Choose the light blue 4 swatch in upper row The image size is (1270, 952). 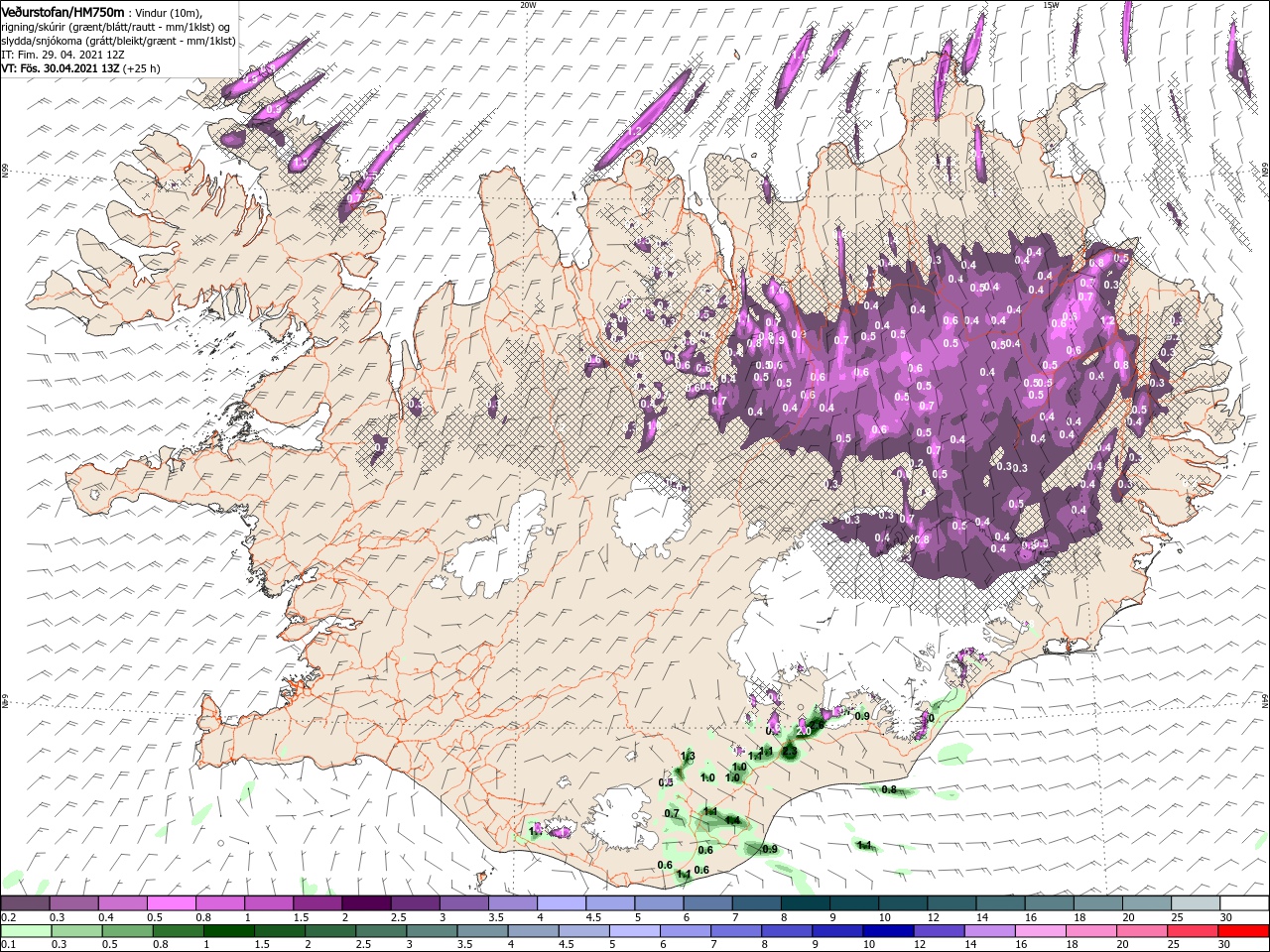[x=561, y=903]
